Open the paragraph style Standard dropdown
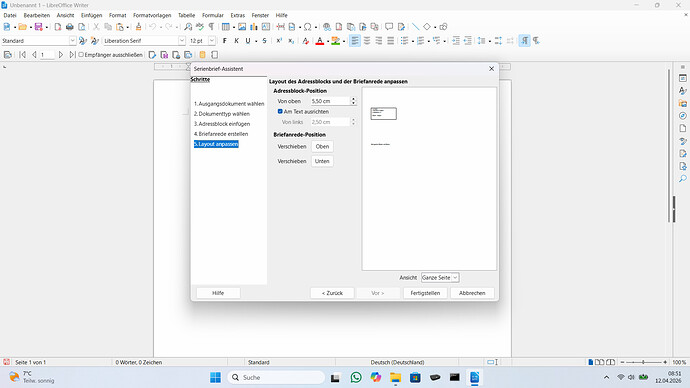 73,41
